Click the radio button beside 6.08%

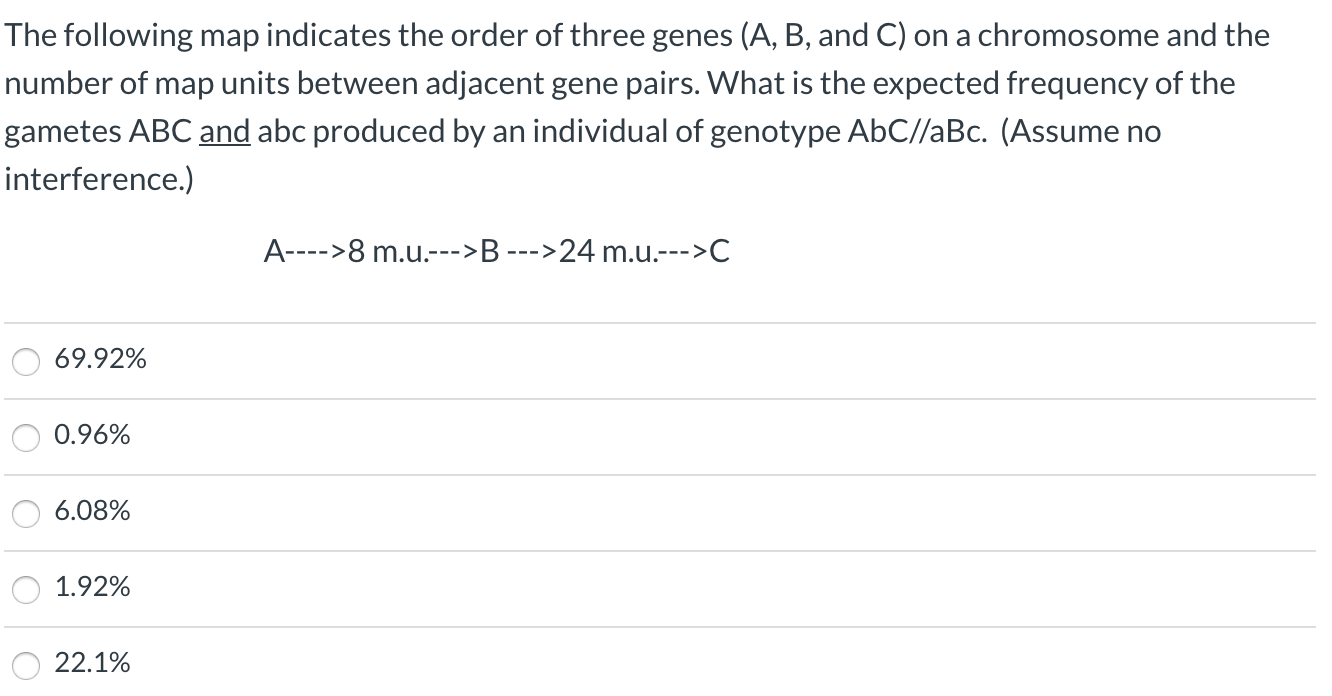(x=25, y=513)
